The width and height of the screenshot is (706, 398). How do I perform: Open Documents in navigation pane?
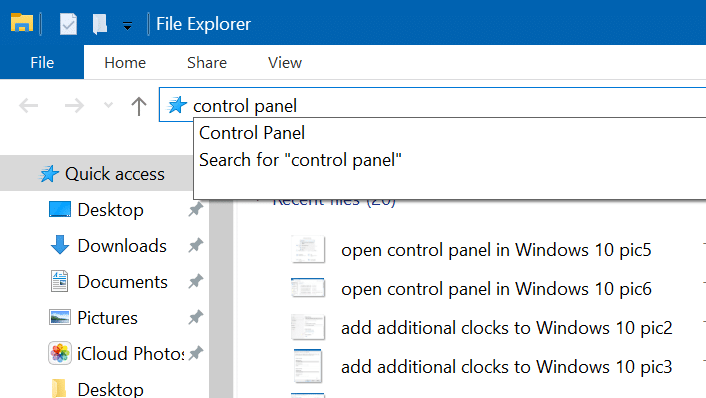coord(122,282)
